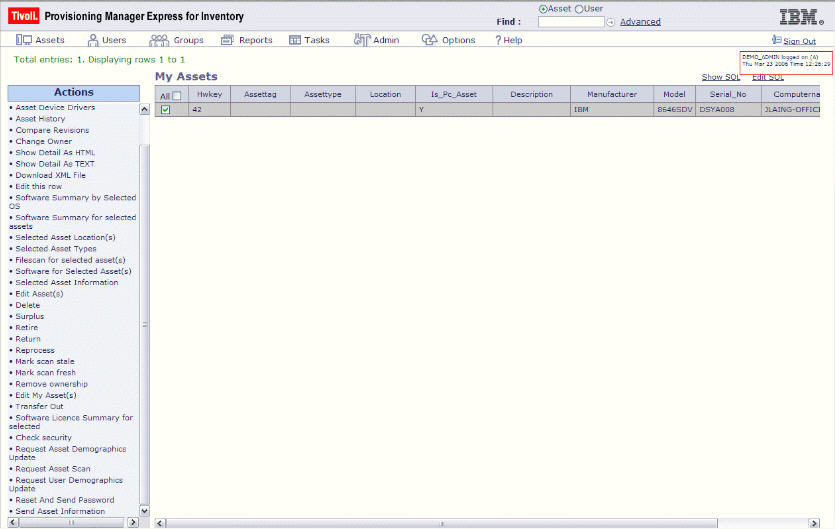This screenshot has width=835, height=529.
Task: Click Show Detail As TEXT
Action: (55, 164)
